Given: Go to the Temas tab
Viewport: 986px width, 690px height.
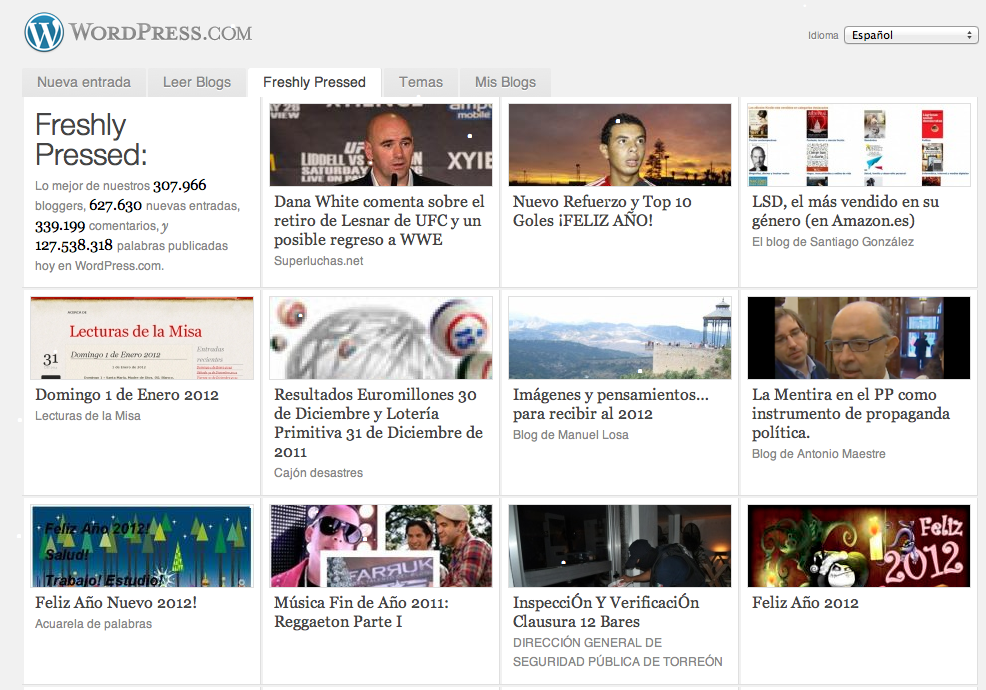Looking at the screenshot, I should click(420, 82).
